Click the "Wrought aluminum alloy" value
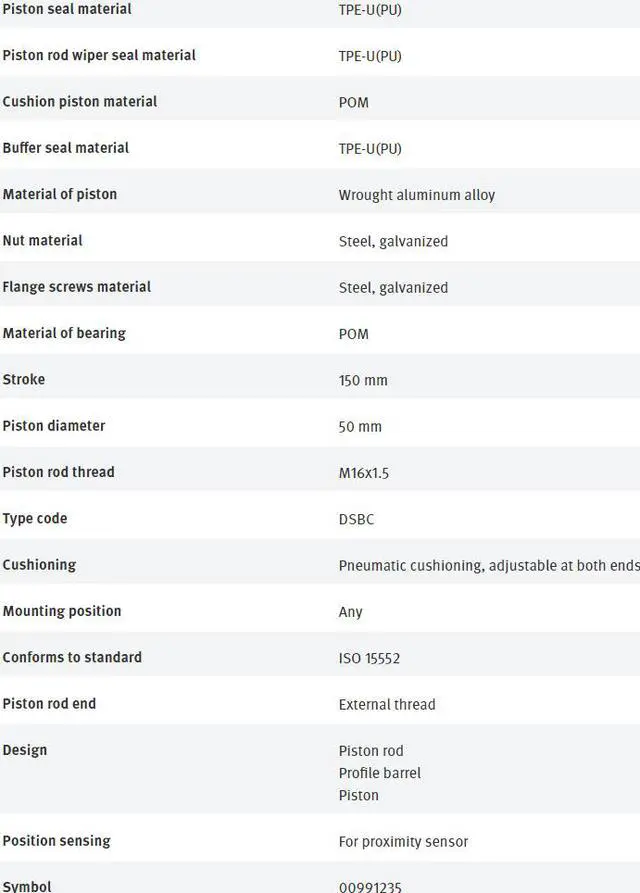 (417, 195)
